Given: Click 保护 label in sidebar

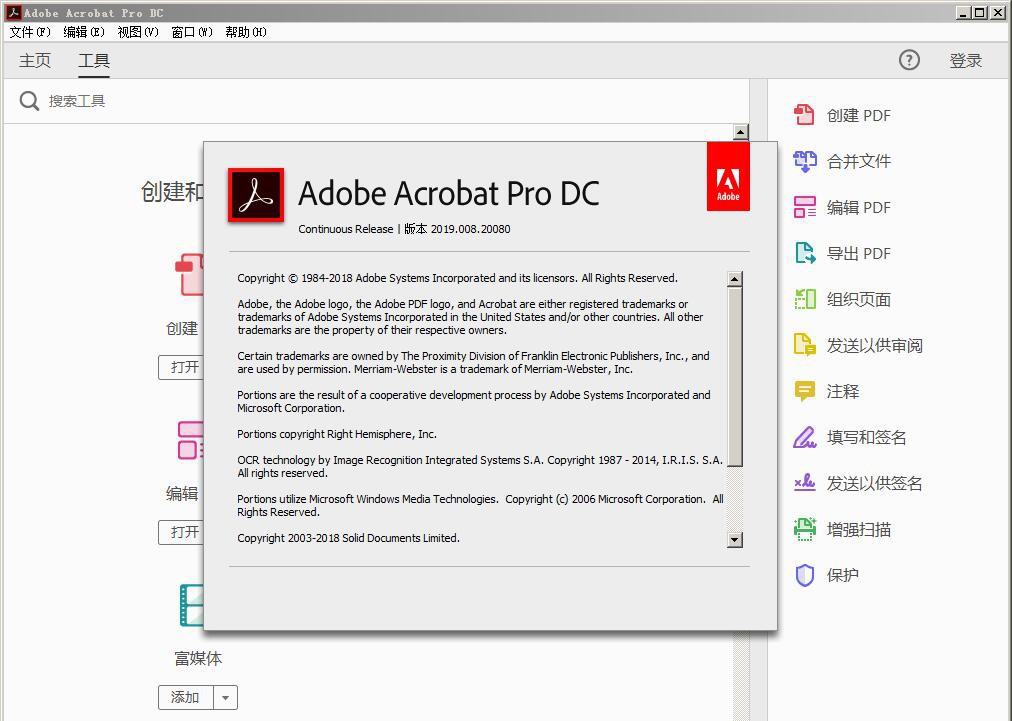Looking at the screenshot, I should tap(843, 575).
